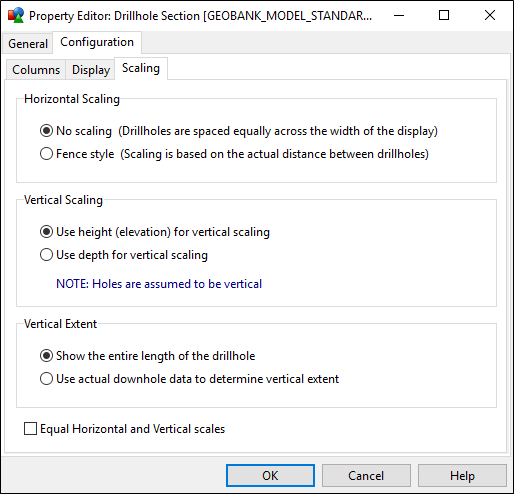
Task: Open the Configuration tab
Action: click(97, 42)
